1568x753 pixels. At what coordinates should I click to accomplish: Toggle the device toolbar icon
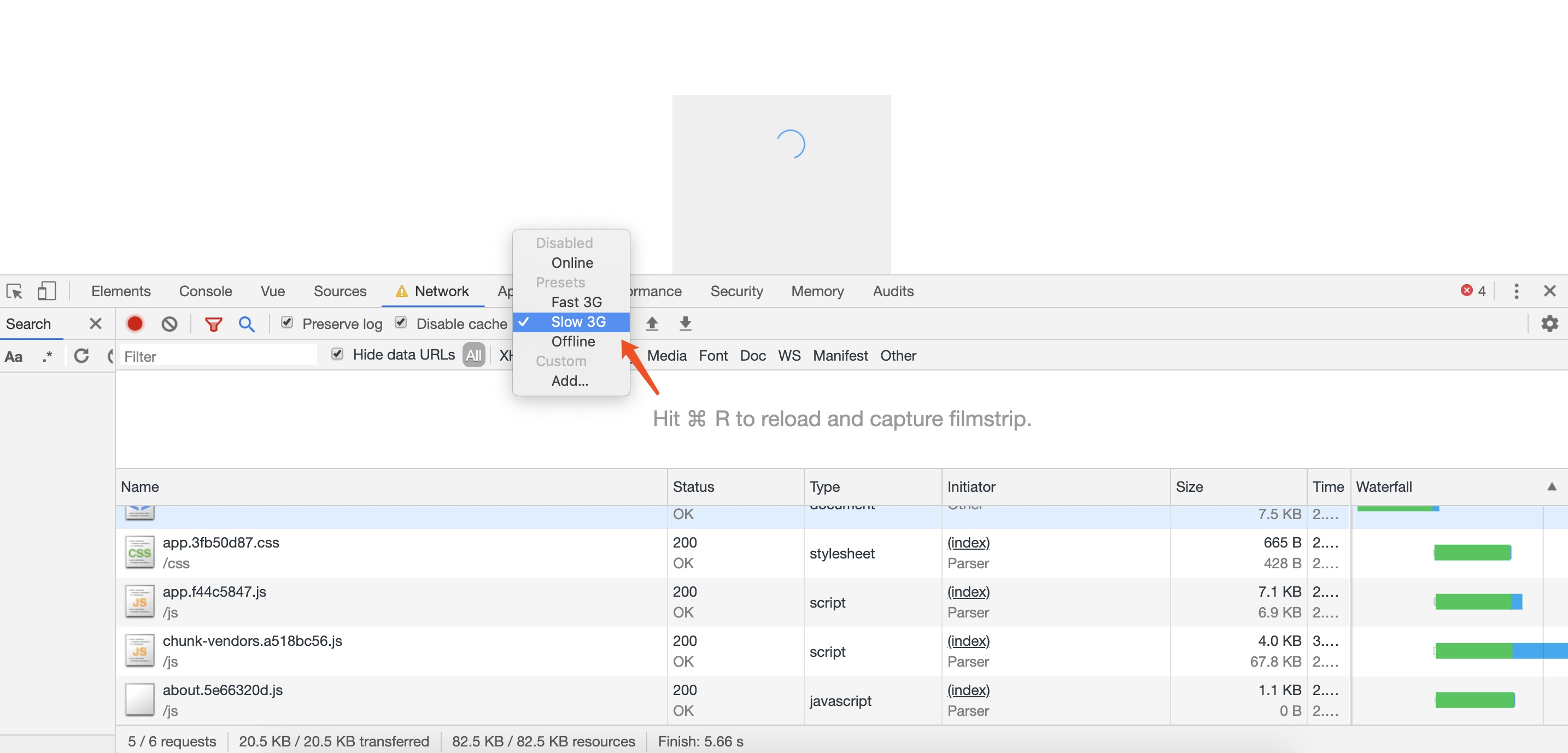click(x=47, y=291)
